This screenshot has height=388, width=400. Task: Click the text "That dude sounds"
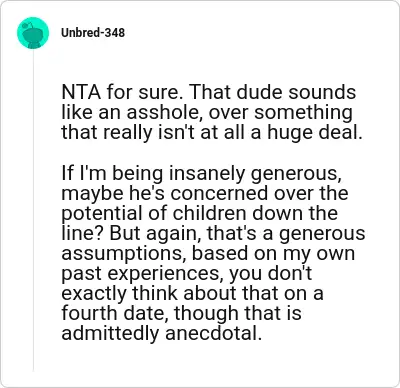click(273, 92)
